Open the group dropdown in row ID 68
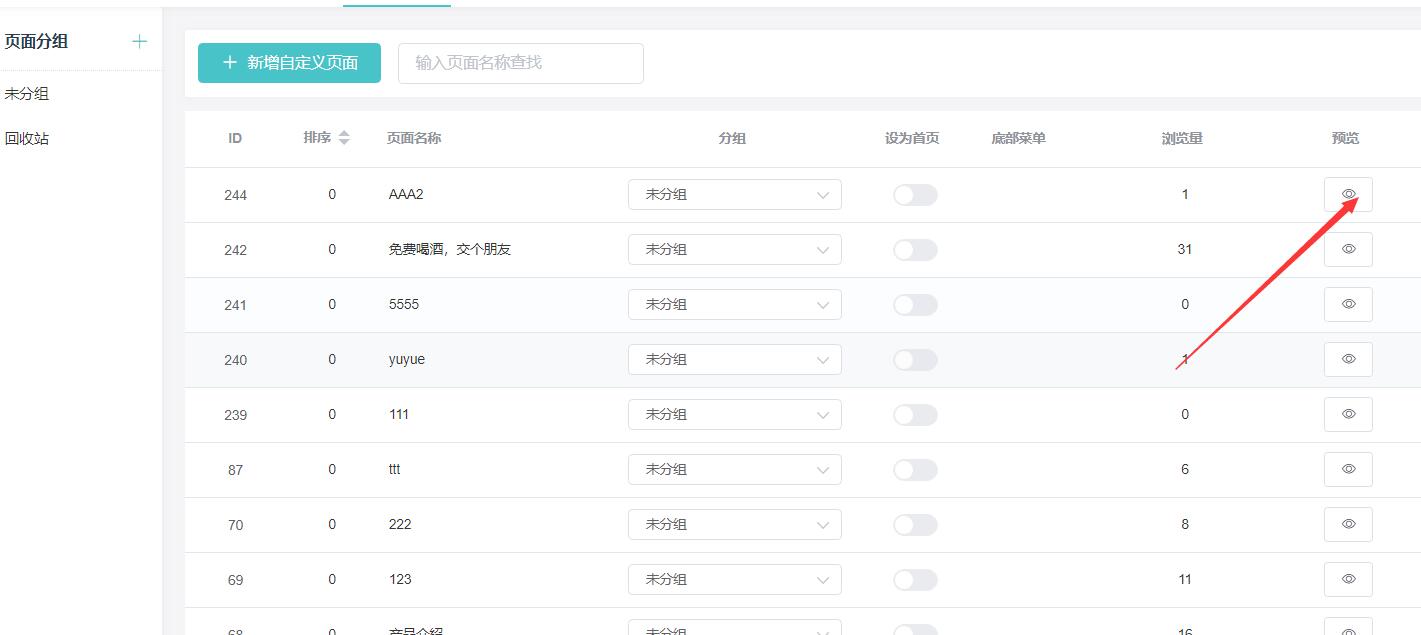The height and width of the screenshot is (635, 1421). pos(735,627)
